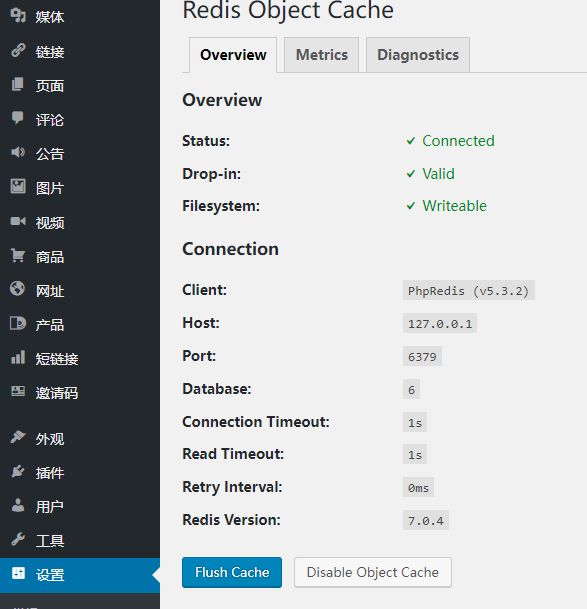
Task: Click the globe icon for 网址
Action: (x=18, y=289)
